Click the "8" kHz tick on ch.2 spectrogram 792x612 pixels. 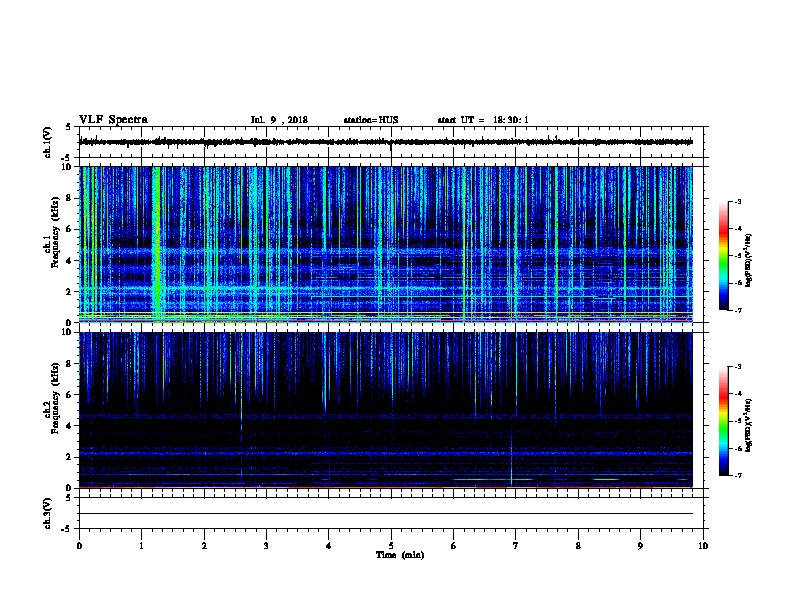pyautogui.click(x=70, y=364)
